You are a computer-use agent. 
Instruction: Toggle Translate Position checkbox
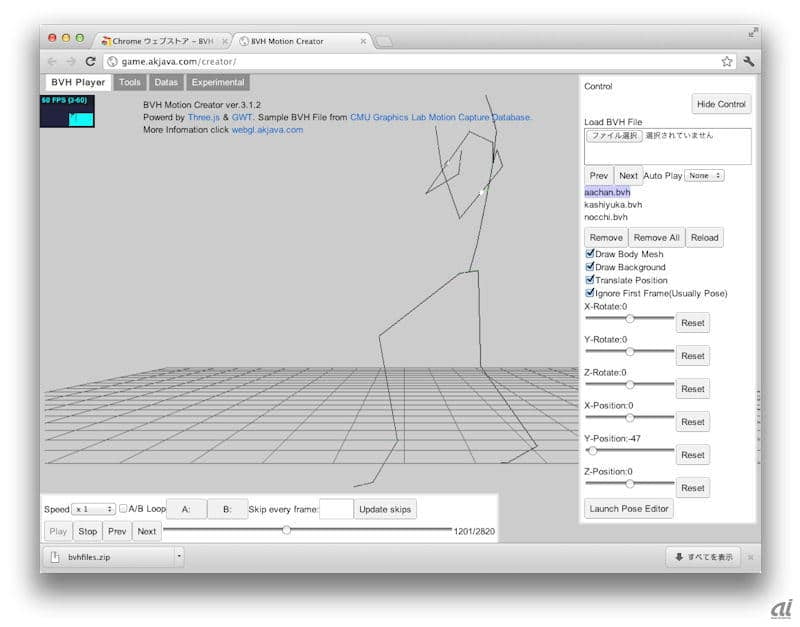[589, 280]
